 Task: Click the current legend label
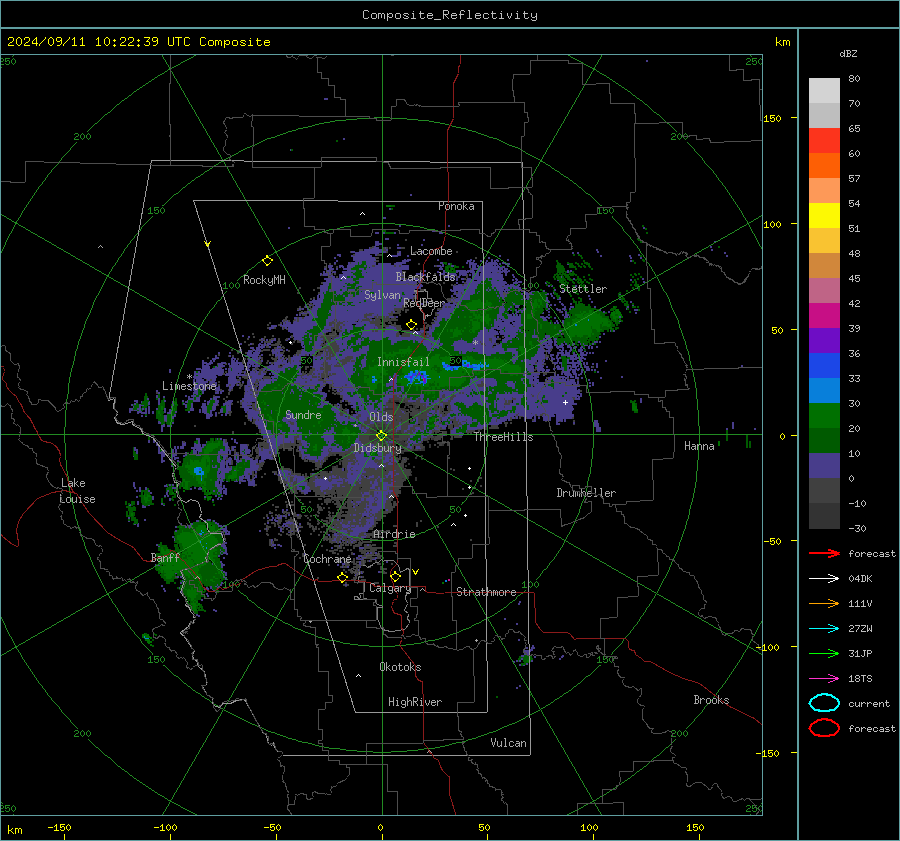[x=869, y=703]
